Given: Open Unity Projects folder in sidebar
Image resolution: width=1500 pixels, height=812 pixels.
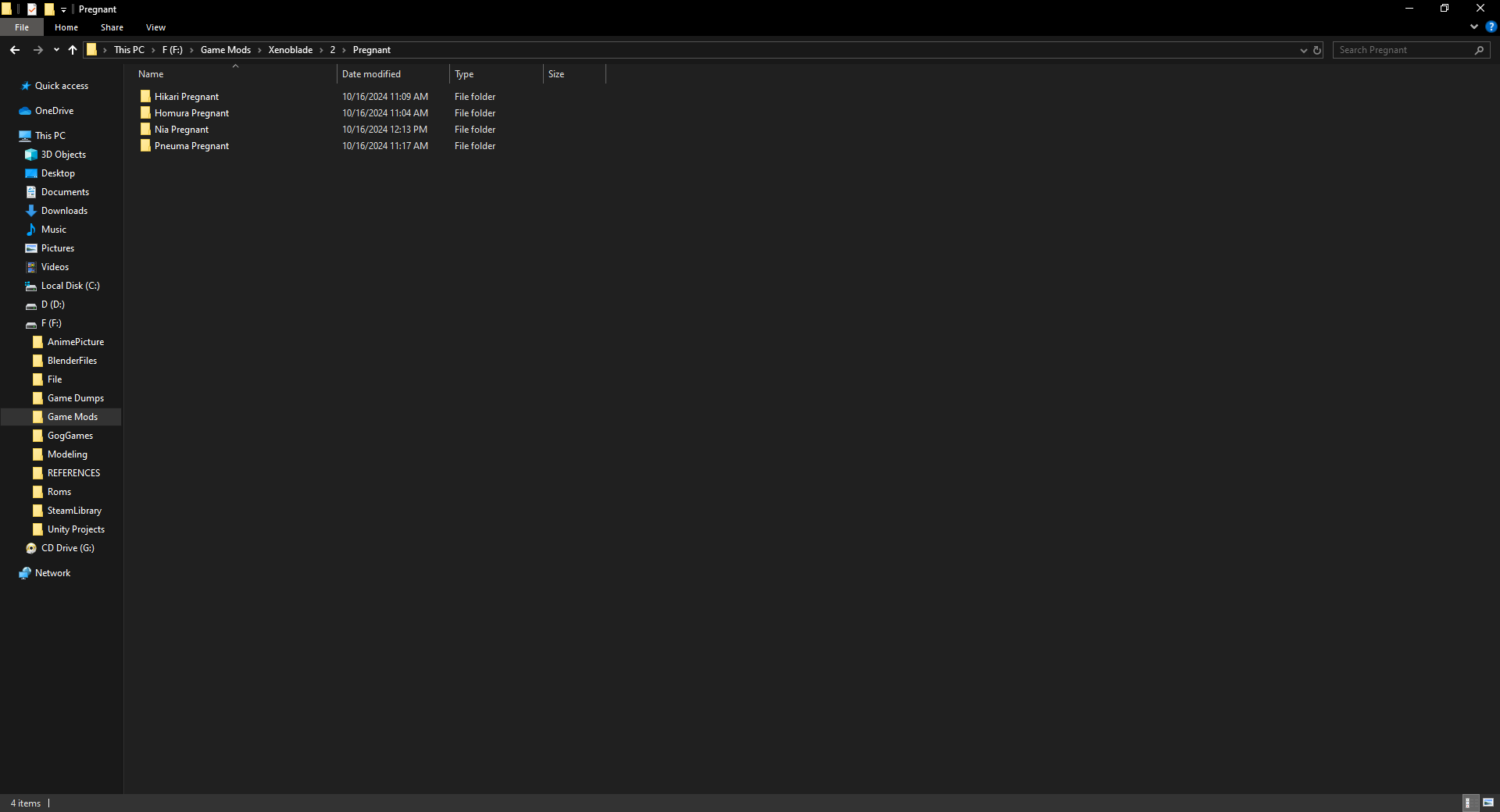Looking at the screenshot, I should (x=76, y=529).
